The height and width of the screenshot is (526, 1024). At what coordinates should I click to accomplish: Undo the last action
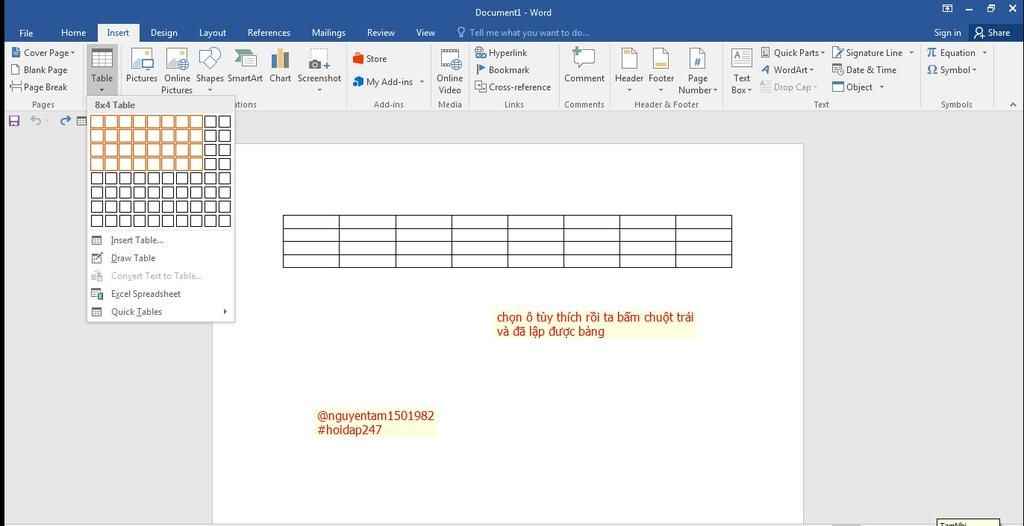(35, 121)
